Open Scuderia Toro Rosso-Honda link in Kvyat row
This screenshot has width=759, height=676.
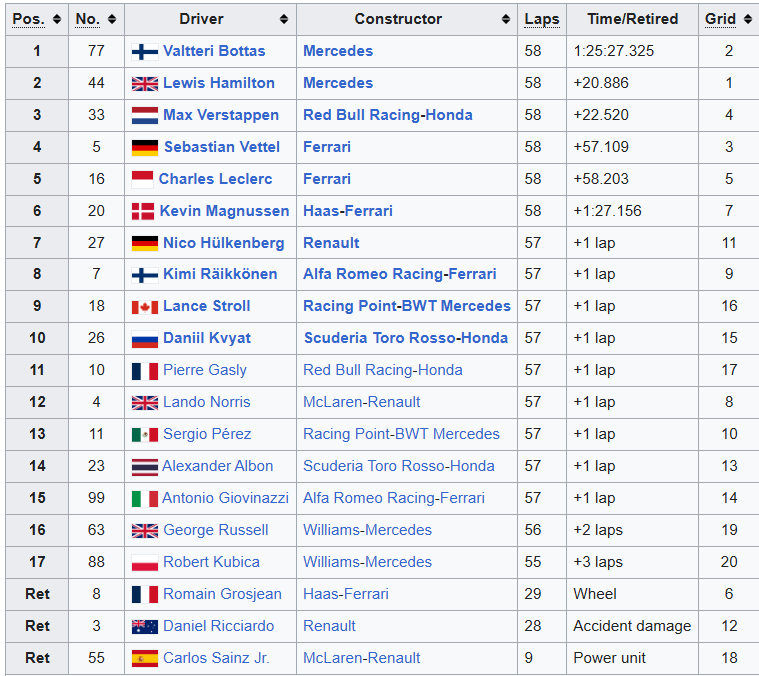(x=406, y=338)
